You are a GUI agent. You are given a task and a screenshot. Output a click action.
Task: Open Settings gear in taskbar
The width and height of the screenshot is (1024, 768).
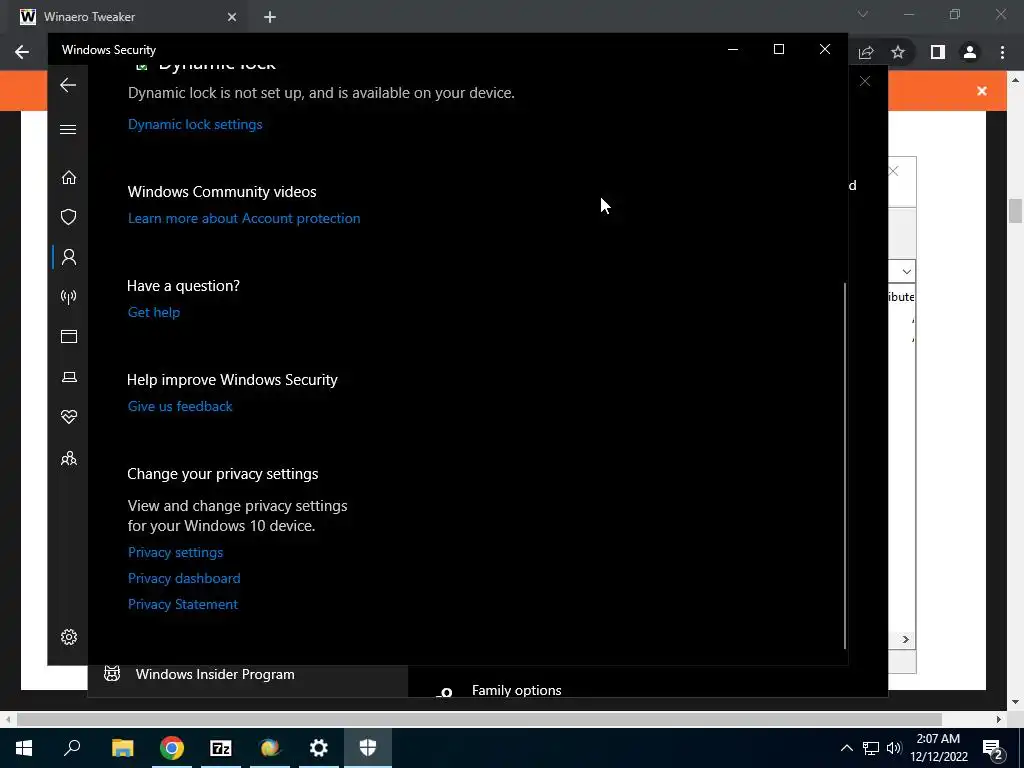pos(319,748)
